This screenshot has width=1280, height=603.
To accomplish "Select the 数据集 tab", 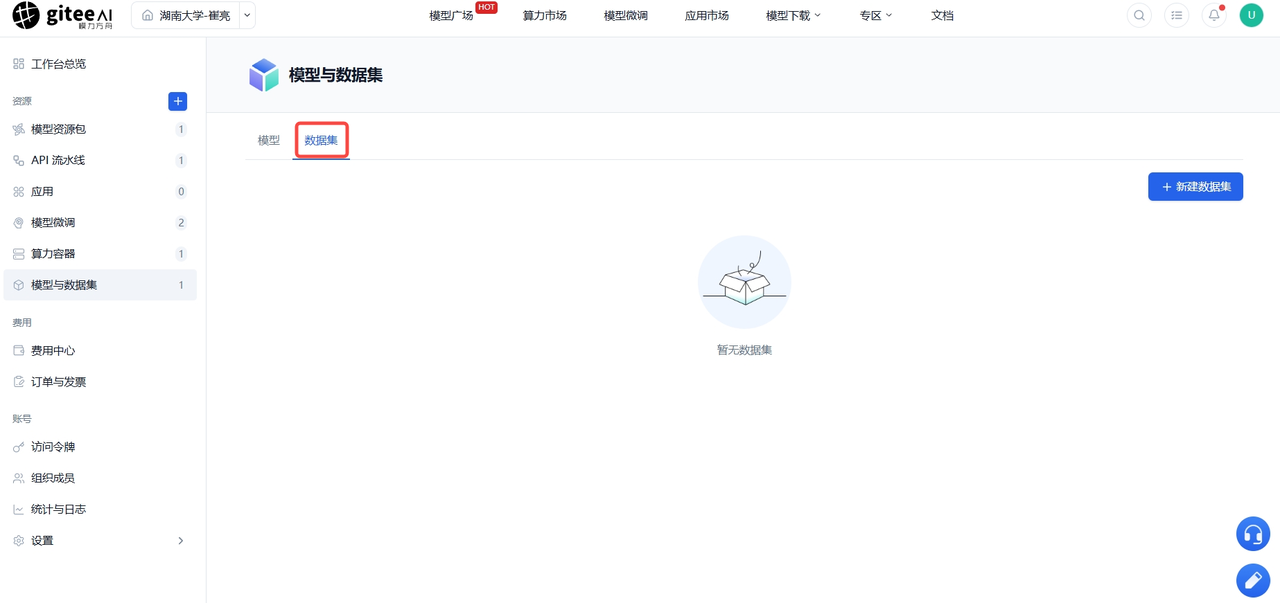I will point(321,141).
